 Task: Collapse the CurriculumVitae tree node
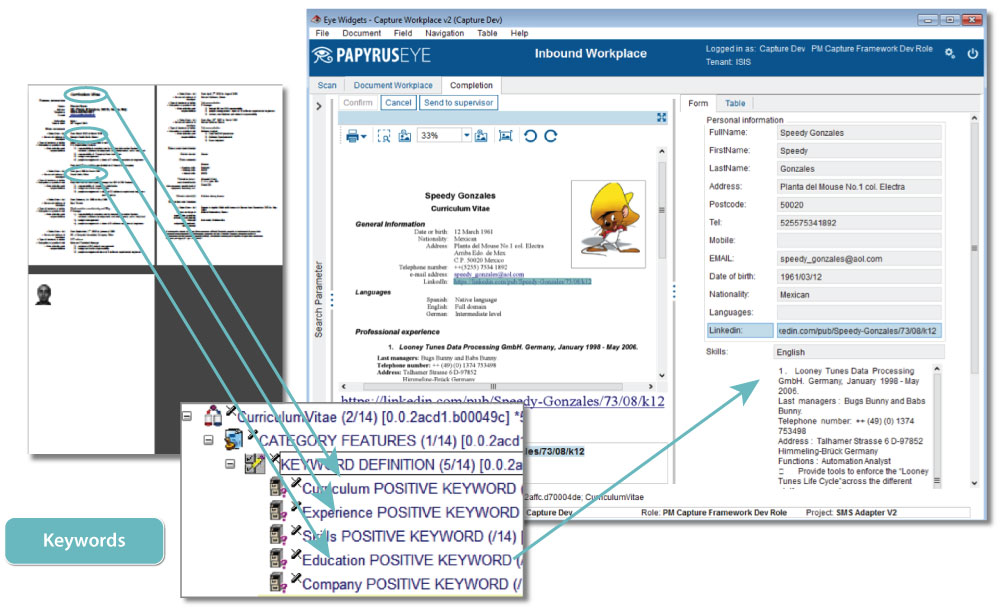click(x=187, y=416)
